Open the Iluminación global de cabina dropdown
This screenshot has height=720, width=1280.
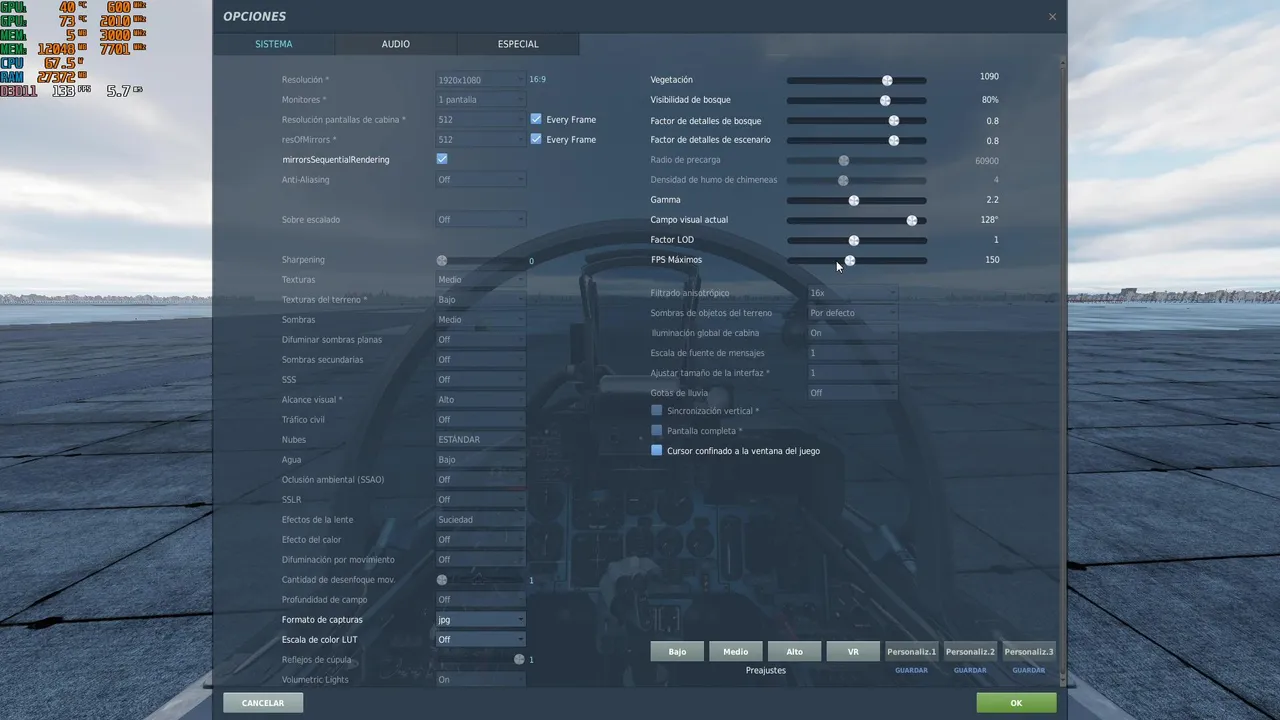[852, 333]
